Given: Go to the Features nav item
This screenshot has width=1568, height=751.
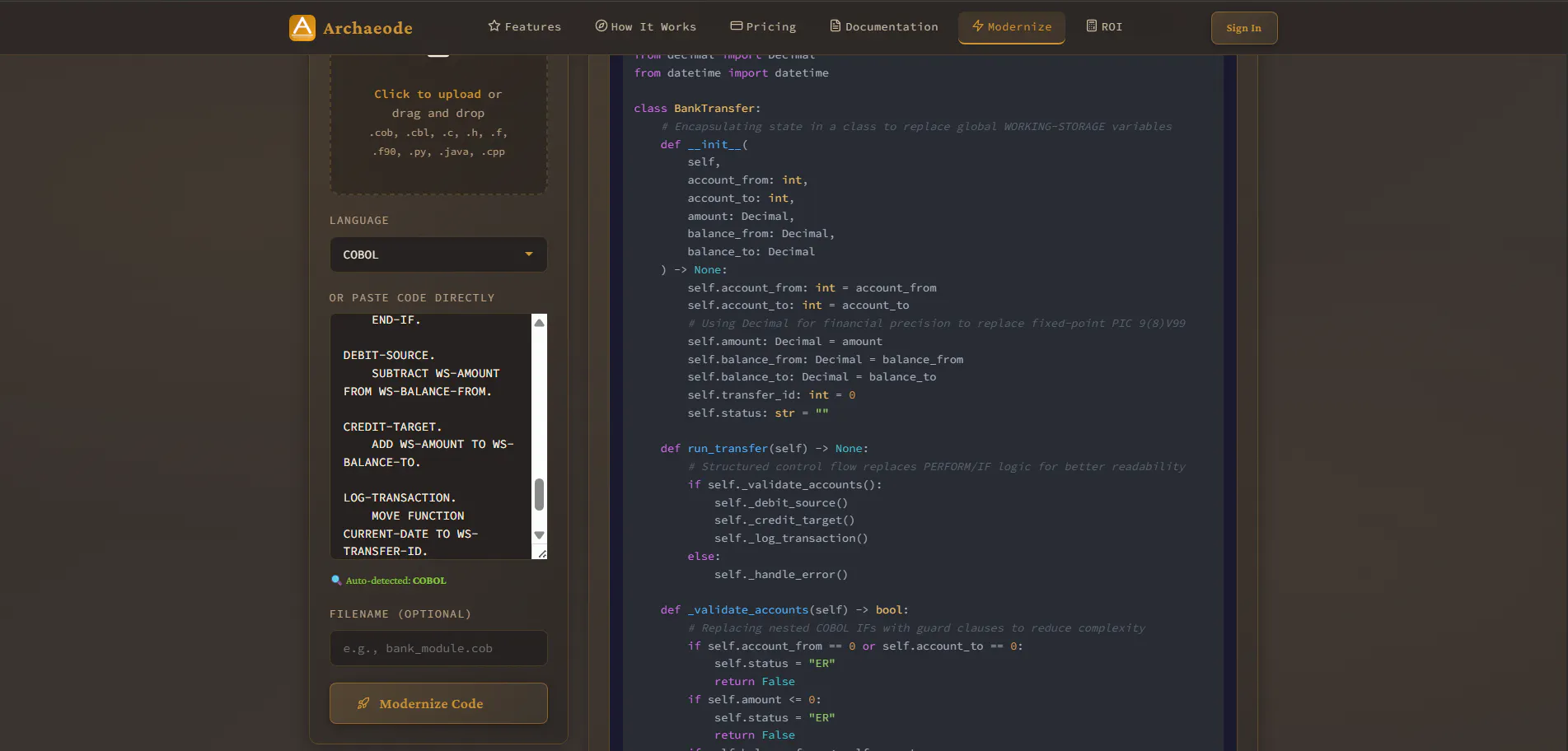Looking at the screenshot, I should tap(524, 26).
